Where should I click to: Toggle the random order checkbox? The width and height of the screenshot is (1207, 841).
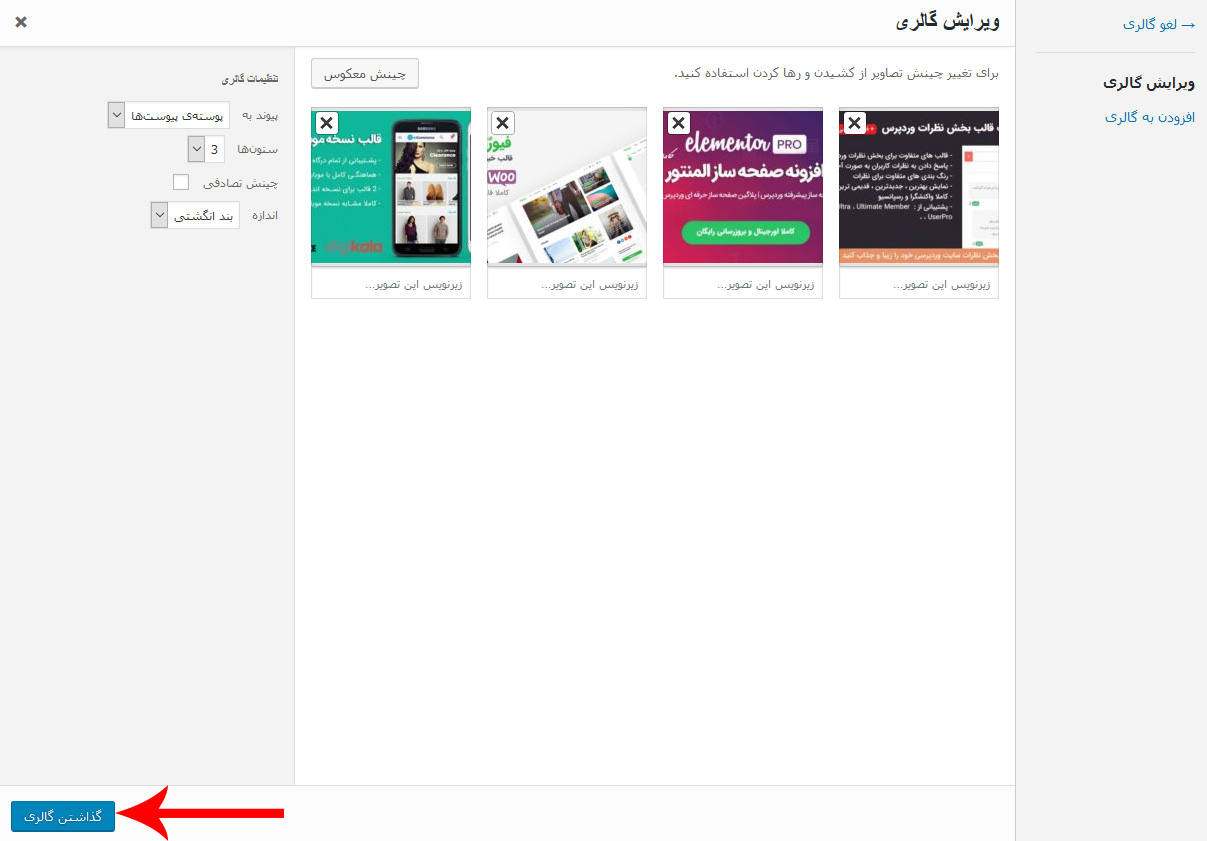[181, 182]
